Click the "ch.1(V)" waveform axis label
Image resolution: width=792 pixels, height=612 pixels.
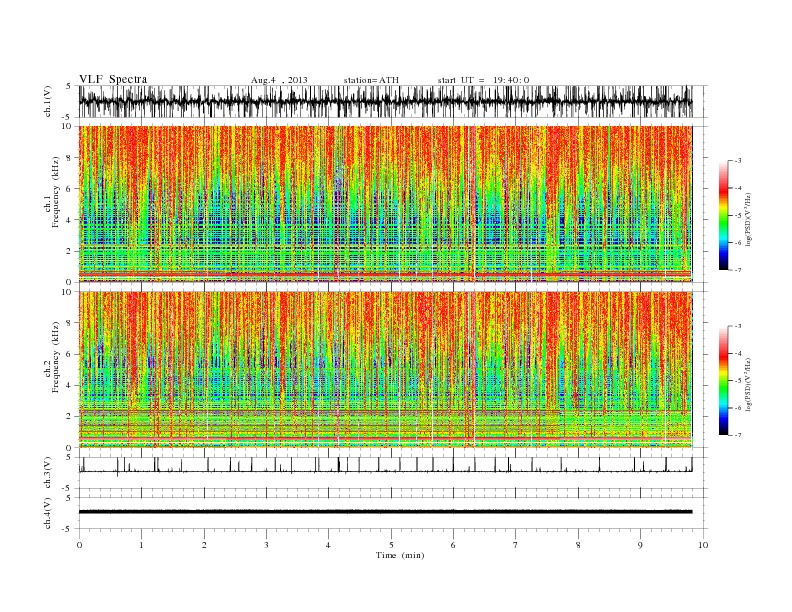click(48, 101)
